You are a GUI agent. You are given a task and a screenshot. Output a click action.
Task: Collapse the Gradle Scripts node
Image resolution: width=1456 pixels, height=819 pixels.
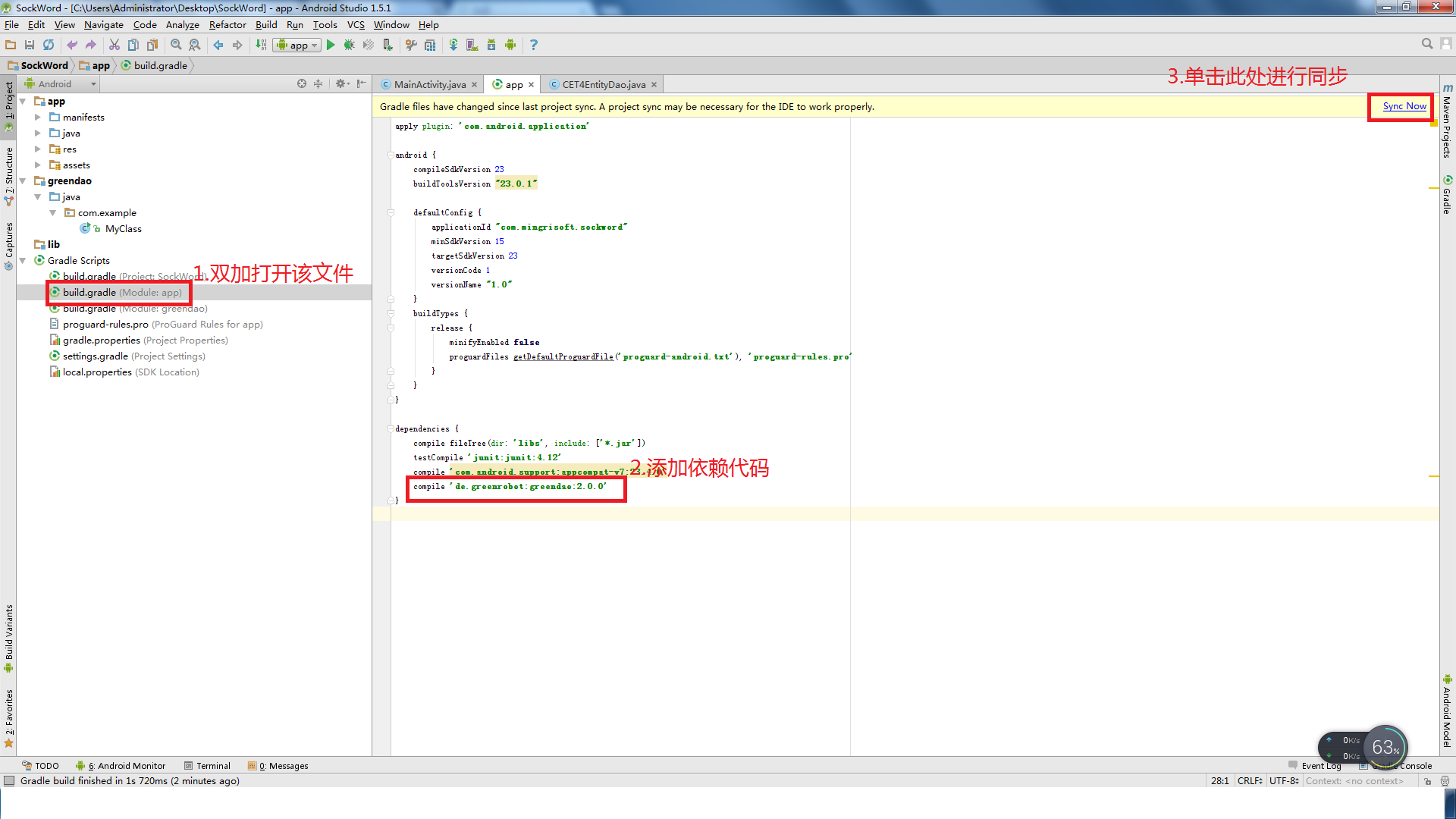(23, 260)
